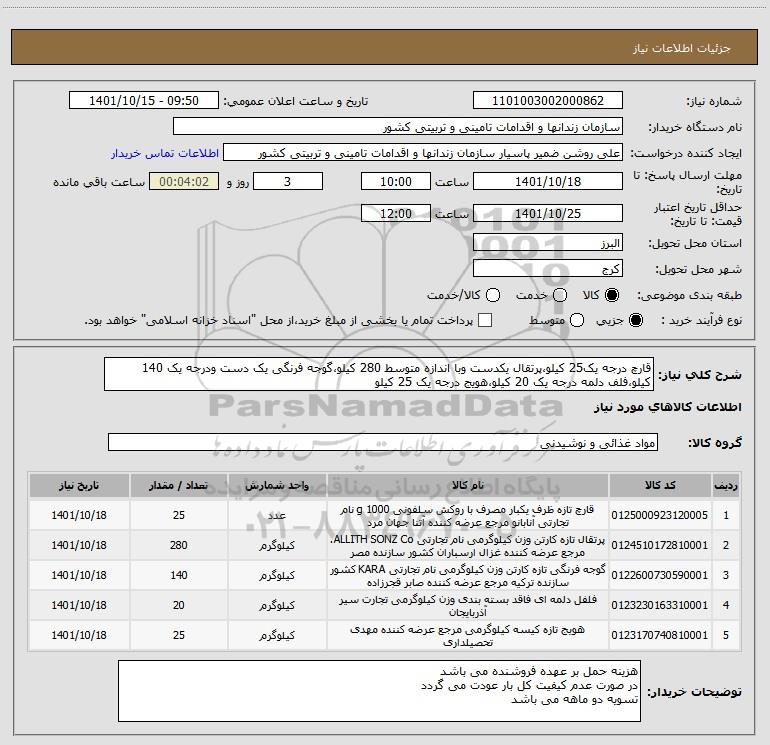Click the bell pepper item name in row 4
This screenshot has height=745, width=770.
click(x=468, y=606)
